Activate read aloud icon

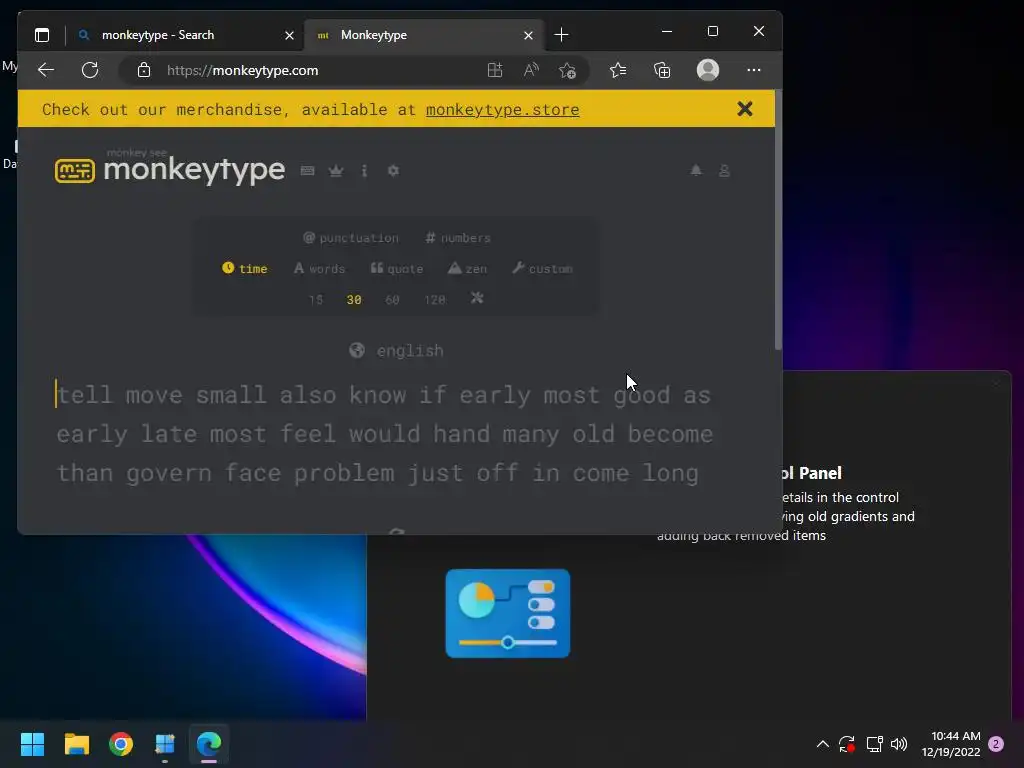click(x=531, y=70)
